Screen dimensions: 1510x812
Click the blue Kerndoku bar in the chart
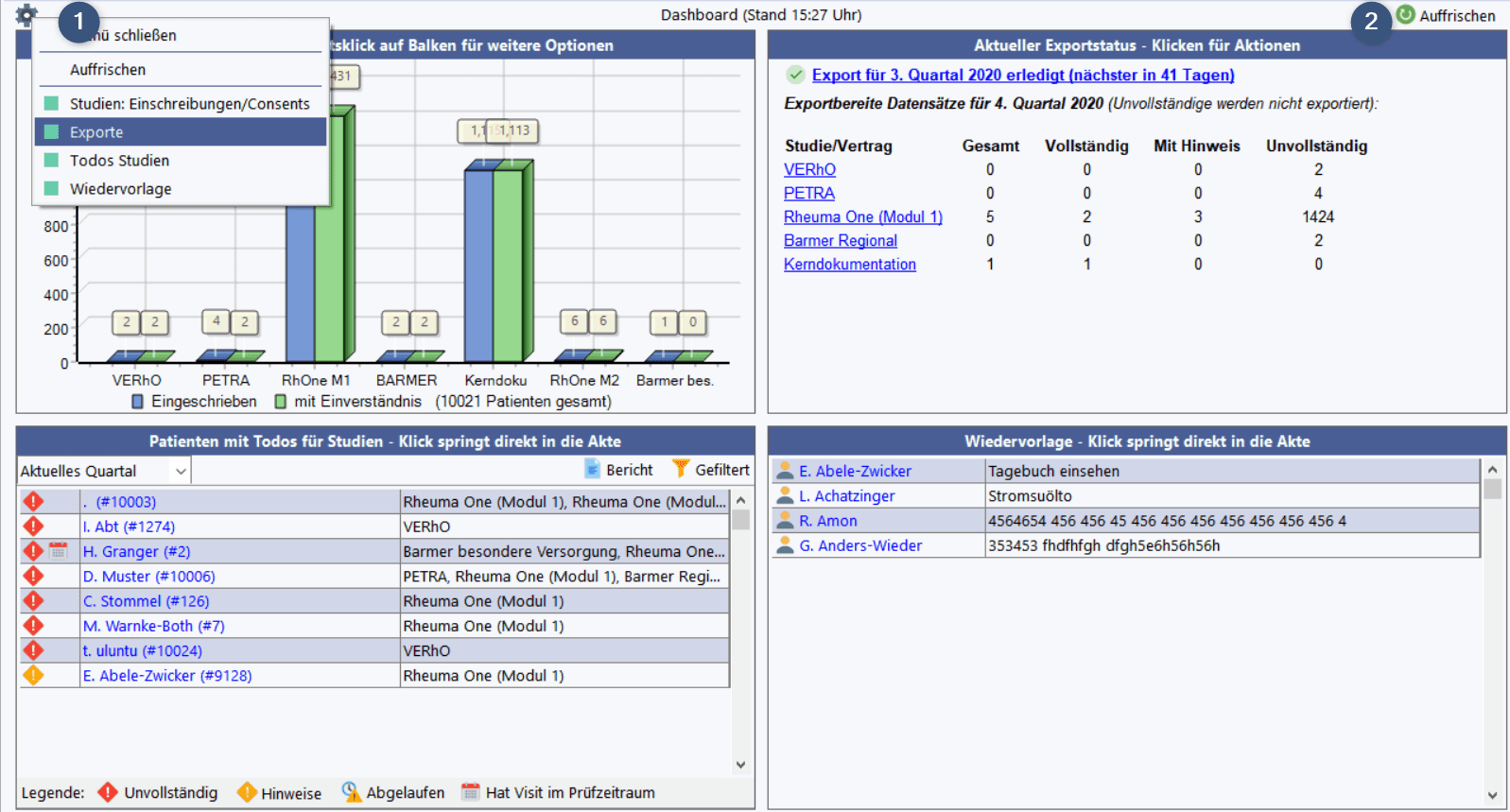(x=478, y=265)
